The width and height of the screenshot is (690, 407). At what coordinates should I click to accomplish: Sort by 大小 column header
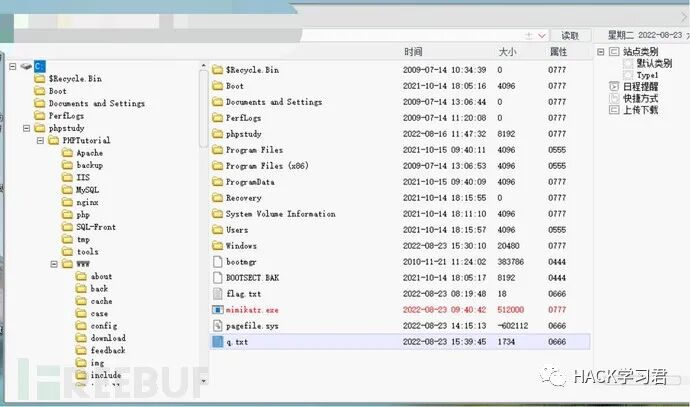click(507, 52)
